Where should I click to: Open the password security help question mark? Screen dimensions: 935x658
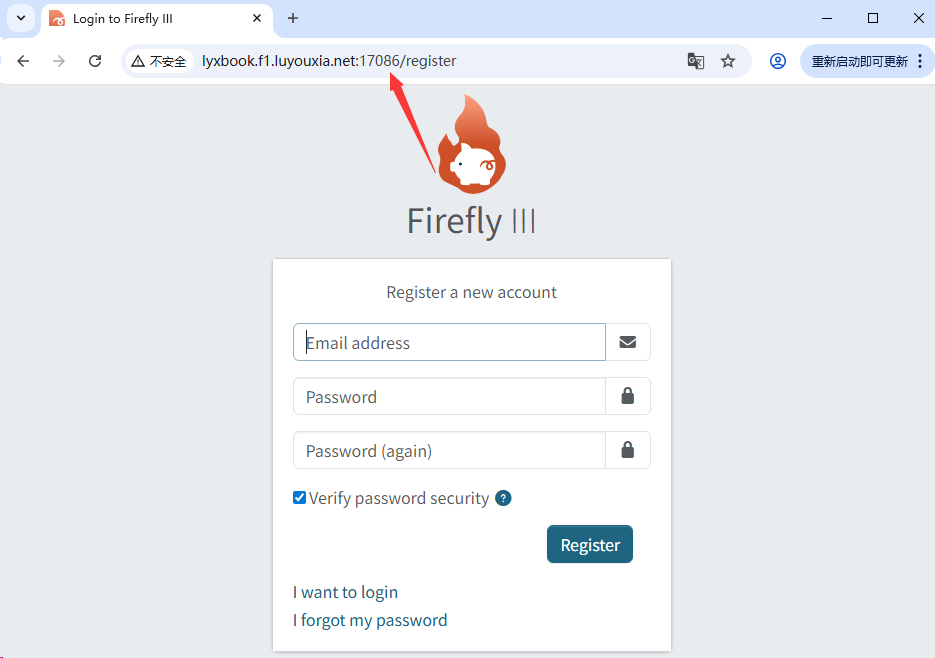tap(503, 498)
